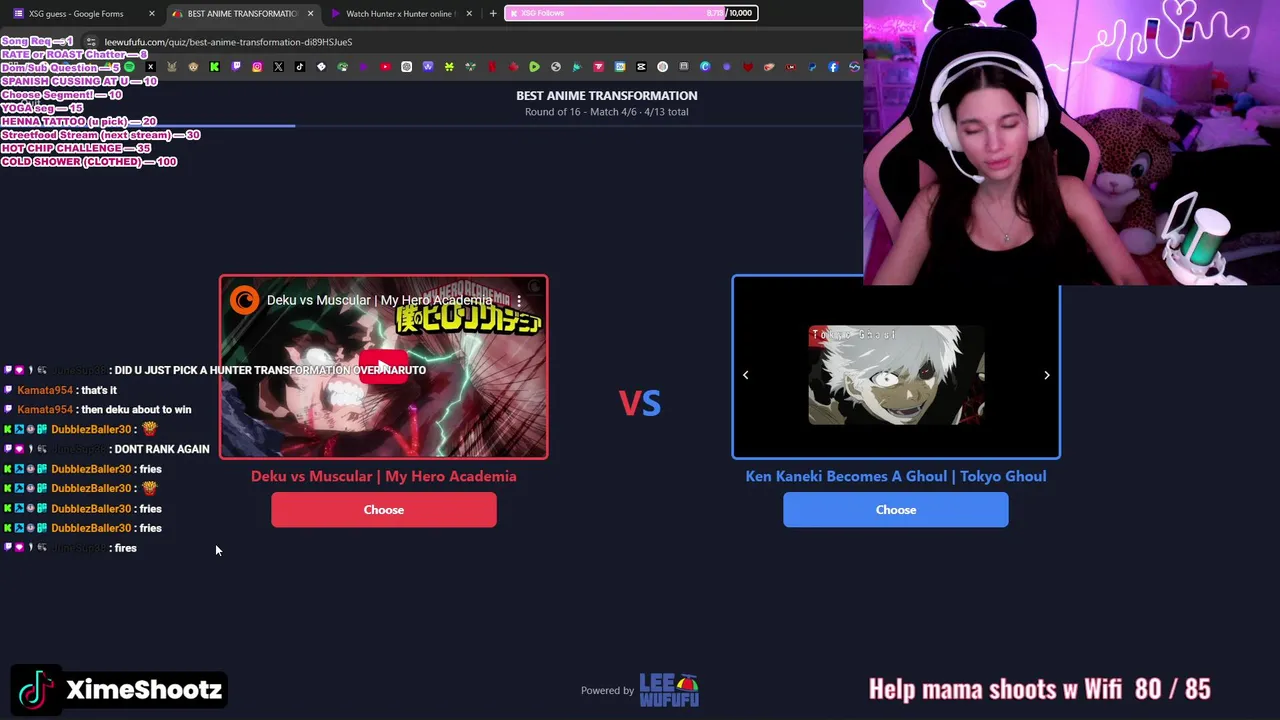
Task: Click the 'Ken Kaneki Becomes A Ghoul' caption
Action: tap(896, 476)
